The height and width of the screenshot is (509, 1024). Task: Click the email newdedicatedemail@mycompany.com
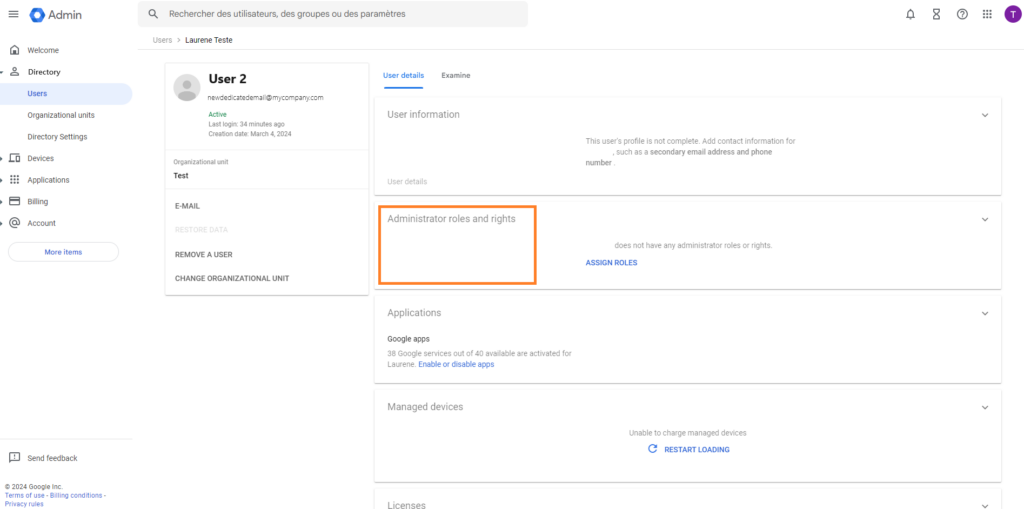(266, 97)
